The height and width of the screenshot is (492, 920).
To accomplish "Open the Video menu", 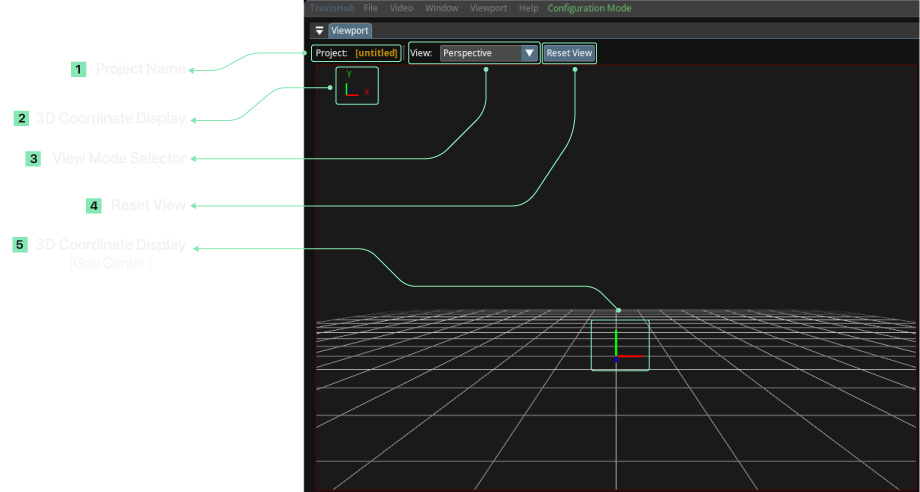I will (x=401, y=8).
